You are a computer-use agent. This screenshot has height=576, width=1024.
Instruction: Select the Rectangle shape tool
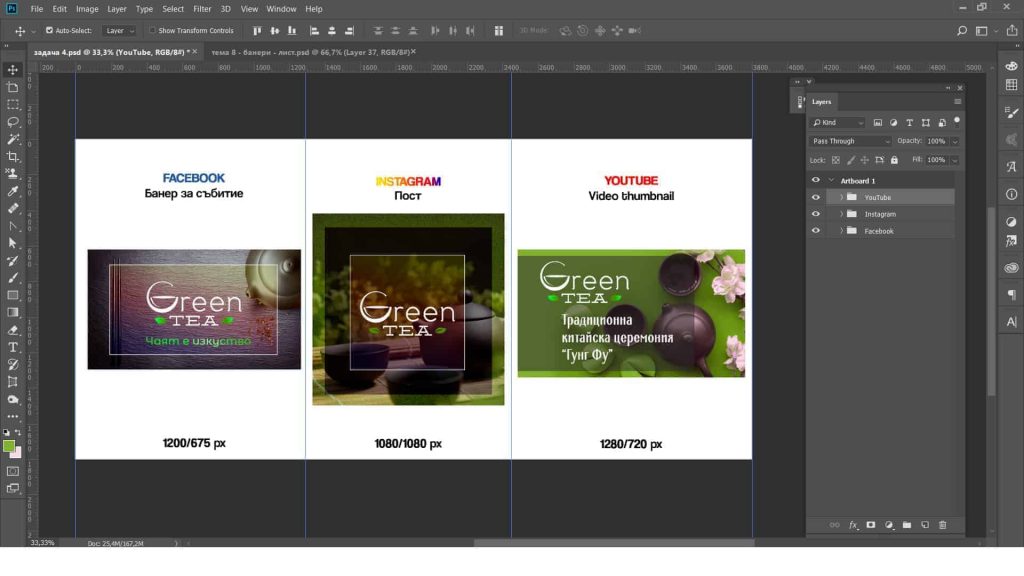click(13, 295)
